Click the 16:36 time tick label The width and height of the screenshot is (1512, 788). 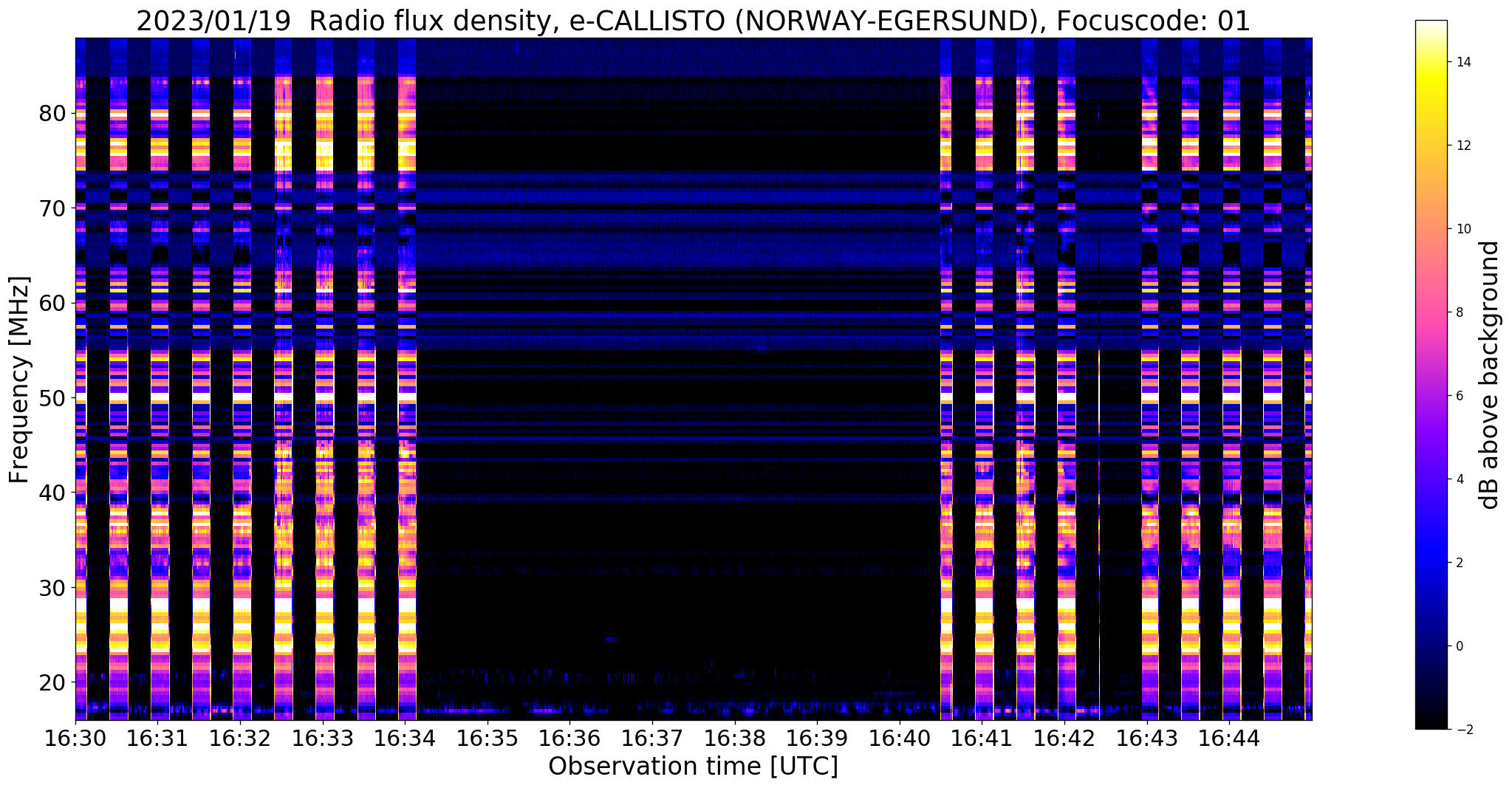click(x=569, y=739)
